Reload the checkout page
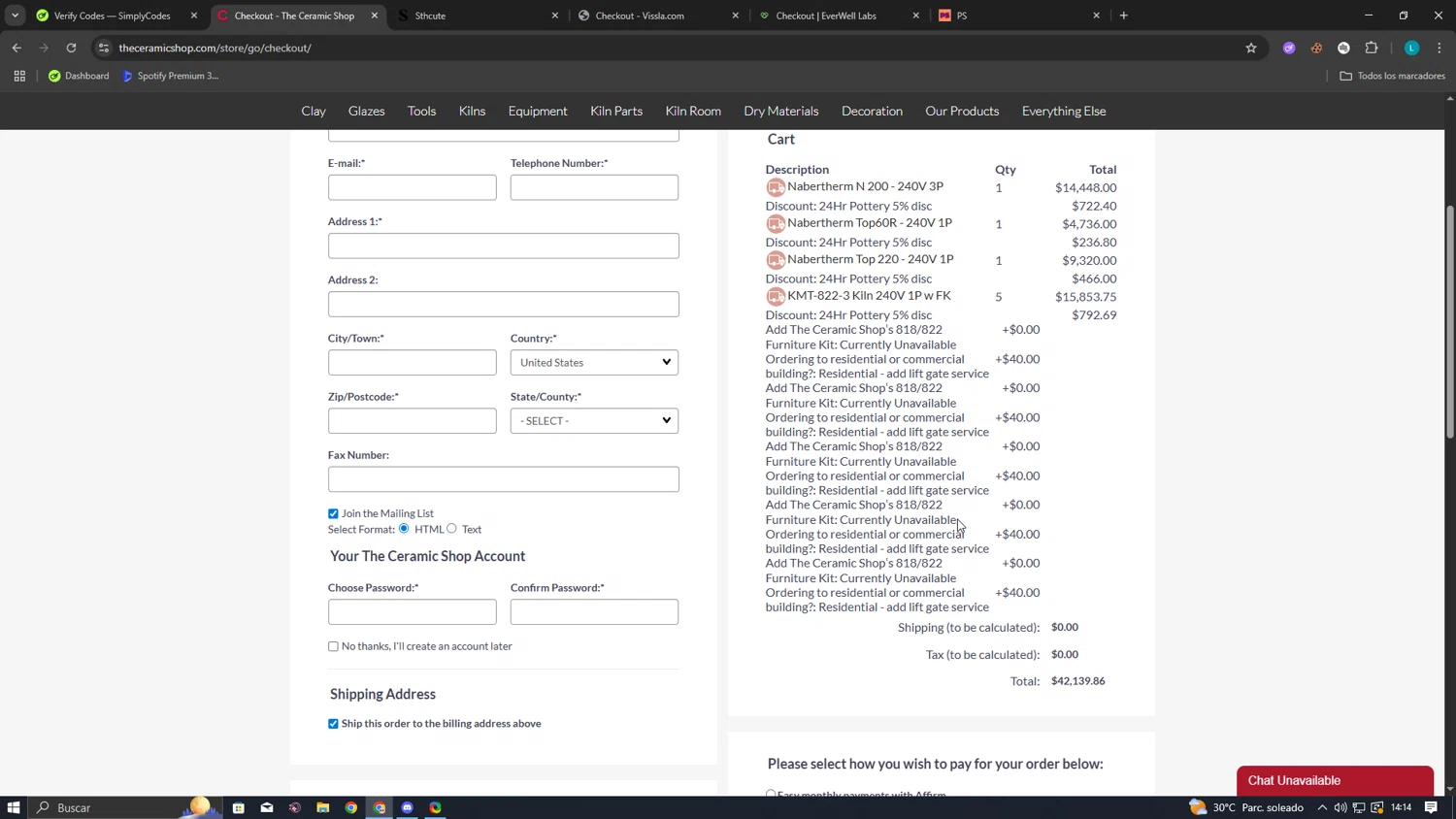Image resolution: width=1456 pixels, height=819 pixels. [71, 48]
